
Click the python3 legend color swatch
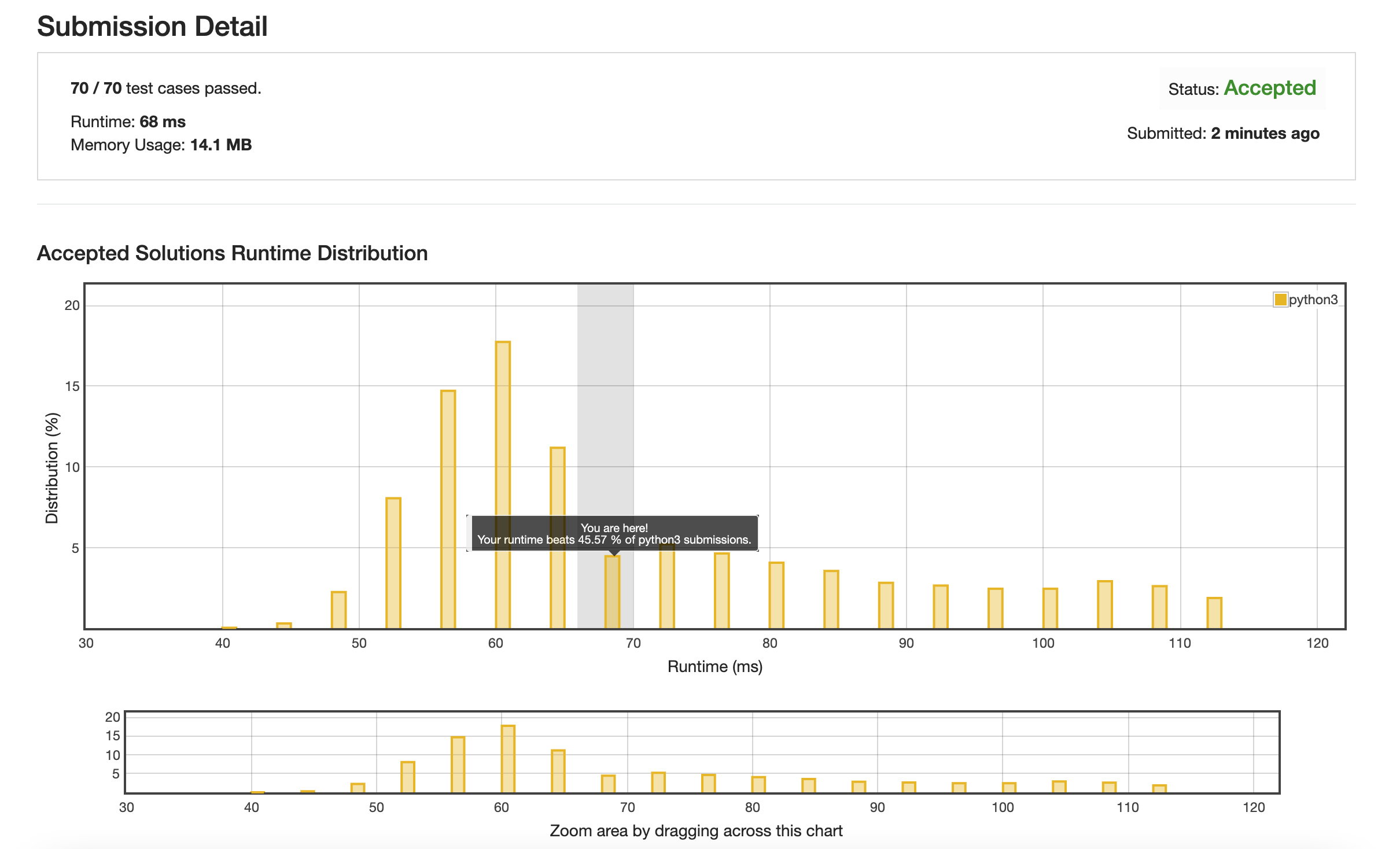click(1280, 300)
